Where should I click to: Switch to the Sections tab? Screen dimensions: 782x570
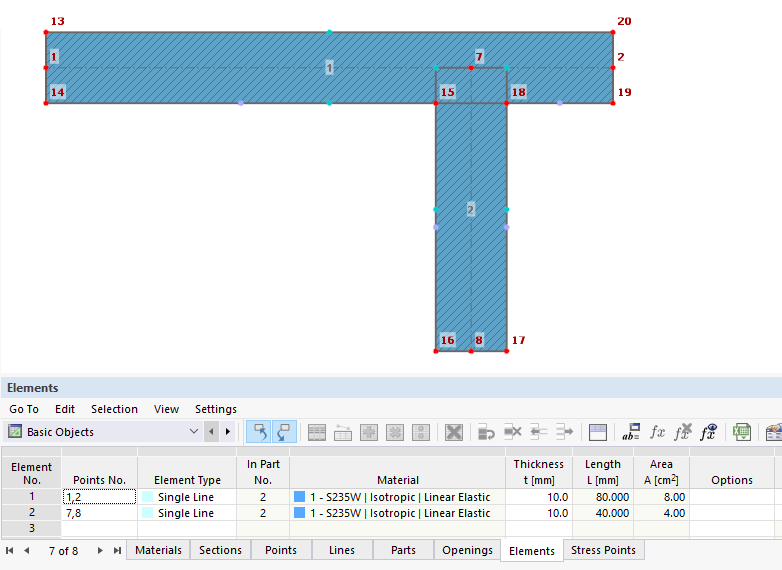(x=220, y=550)
